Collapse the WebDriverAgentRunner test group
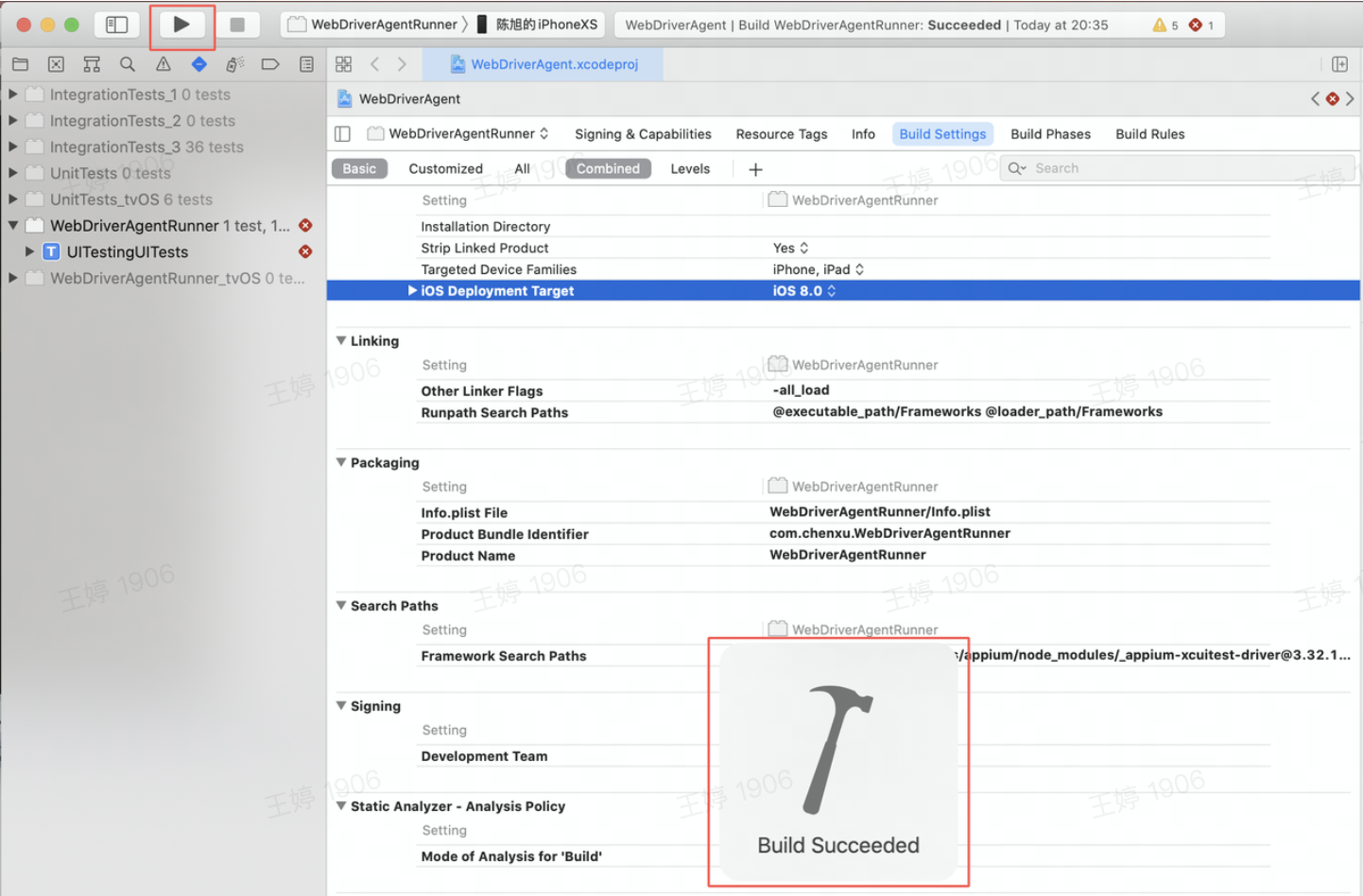This screenshot has height=896, width=1363. click(13, 226)
